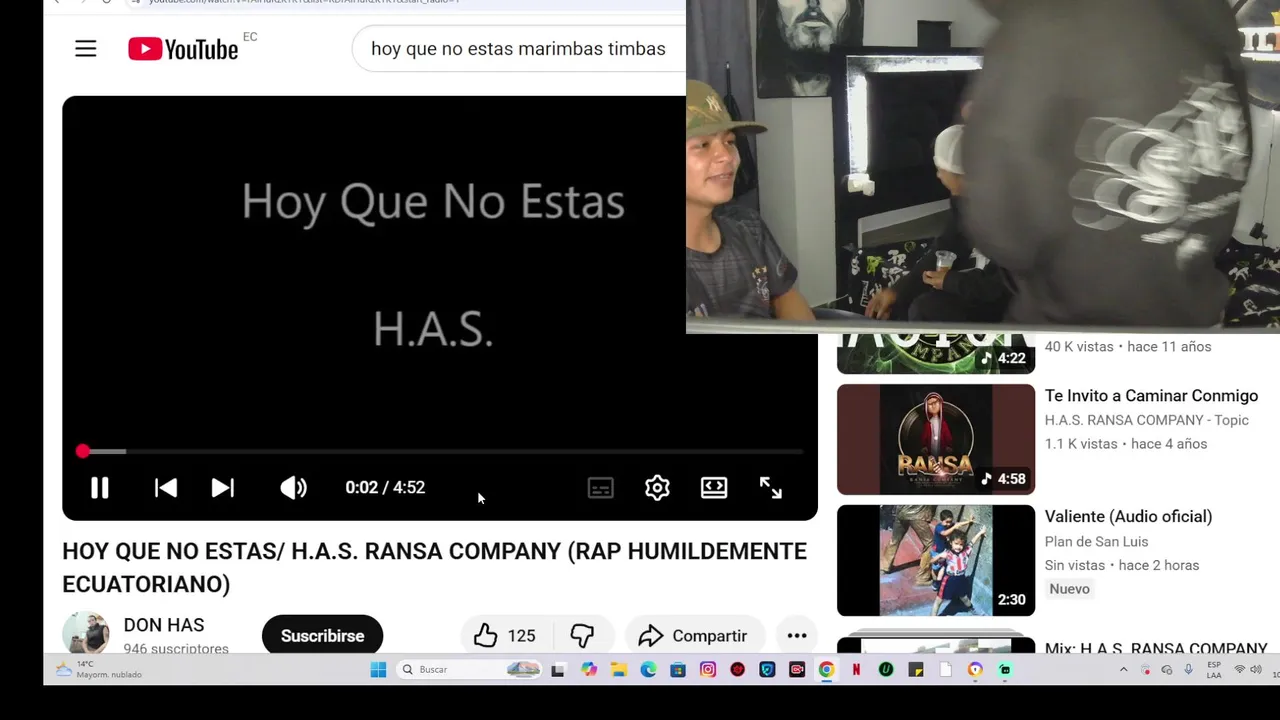This screenshot has height=720, width=1280.
Task: Open the Valiente (Audio oficial) title
Action: 1128,517
